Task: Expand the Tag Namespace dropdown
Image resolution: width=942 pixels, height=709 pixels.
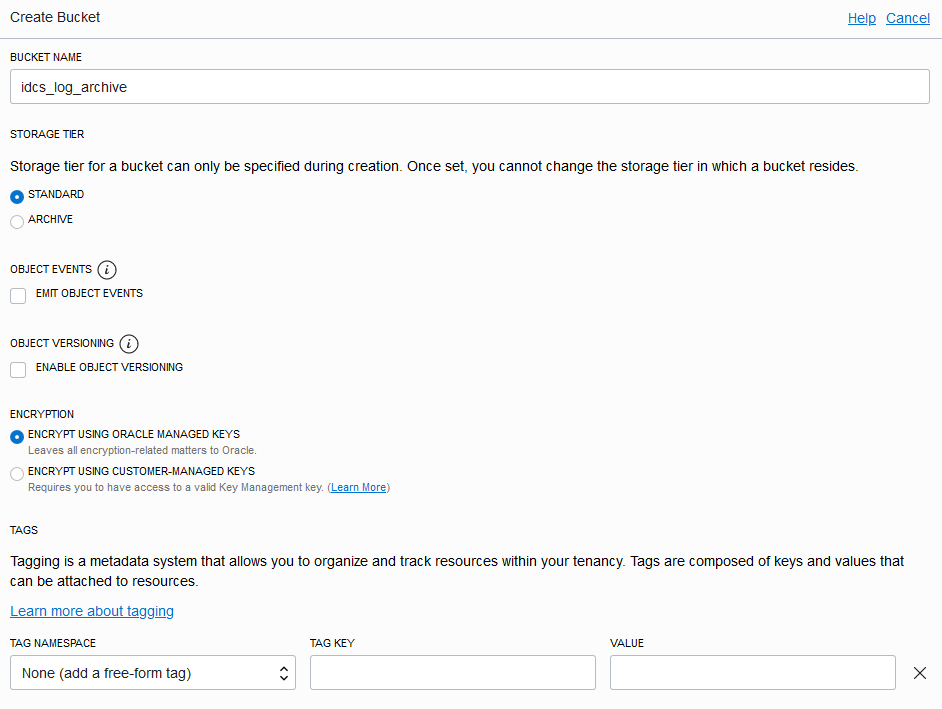Action: (153, 673)
